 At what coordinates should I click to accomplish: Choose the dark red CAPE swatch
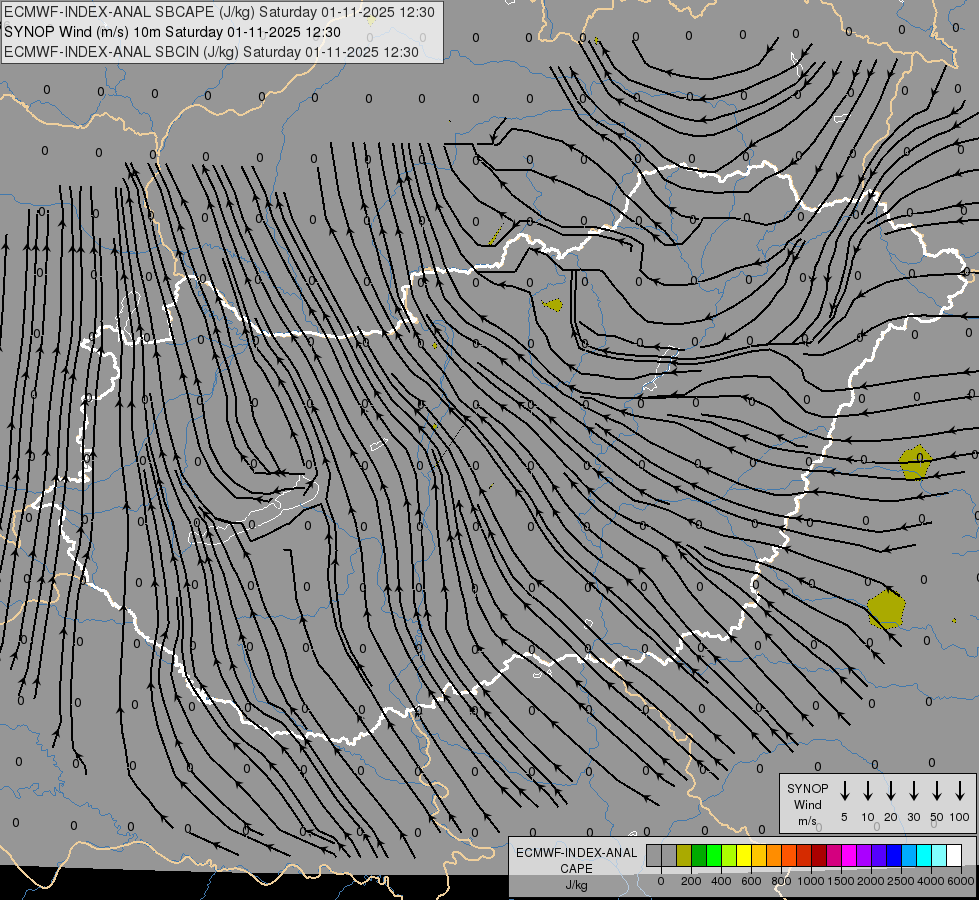coord(819,855)
